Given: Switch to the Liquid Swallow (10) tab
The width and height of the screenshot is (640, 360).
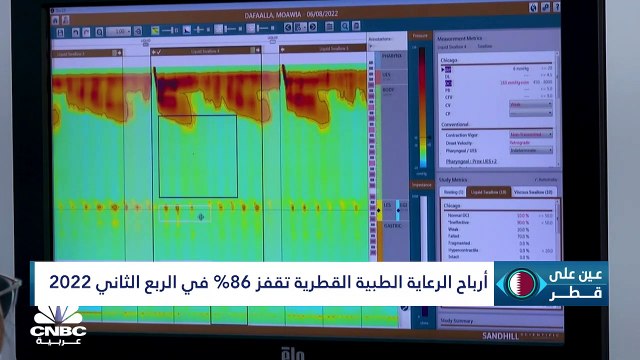Looking at the screenshot, I should [x=489, y=192].
